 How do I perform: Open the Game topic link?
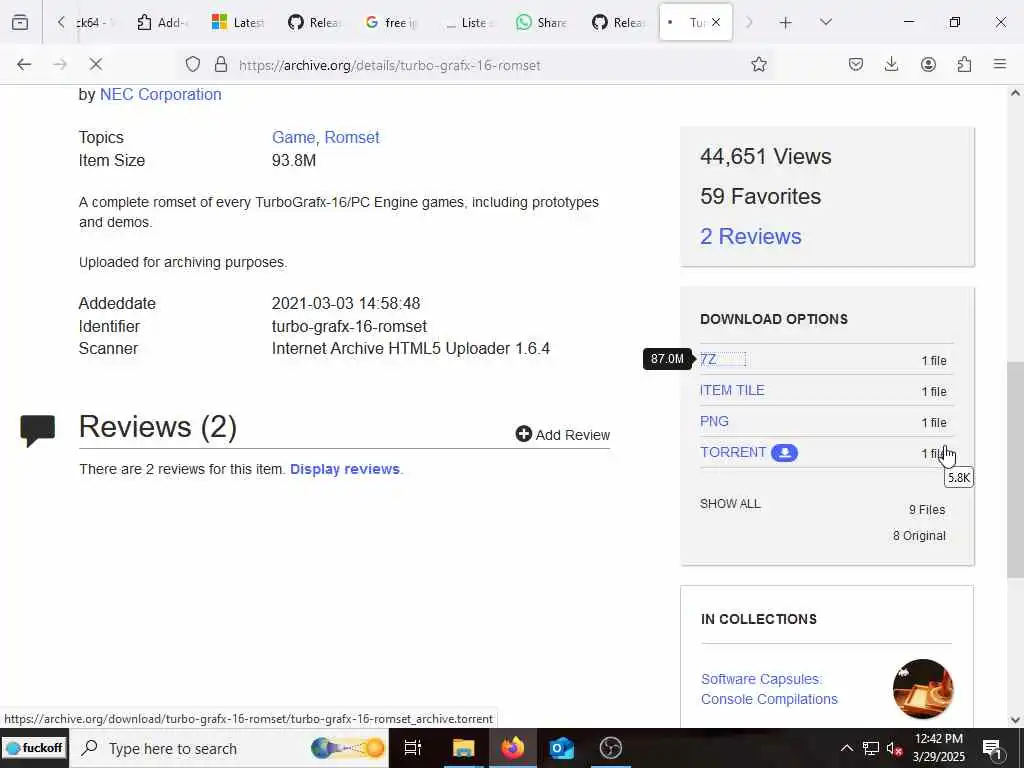tap(293, 137)
